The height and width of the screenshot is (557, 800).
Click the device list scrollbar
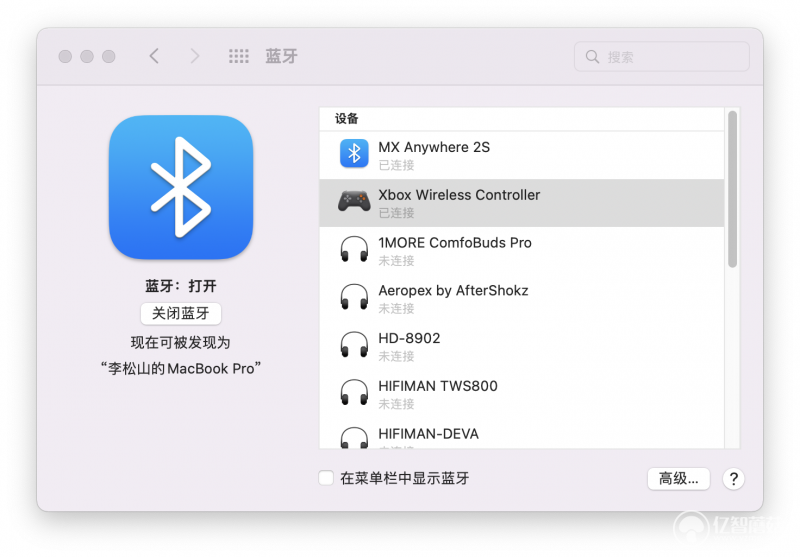click(733, 189)
